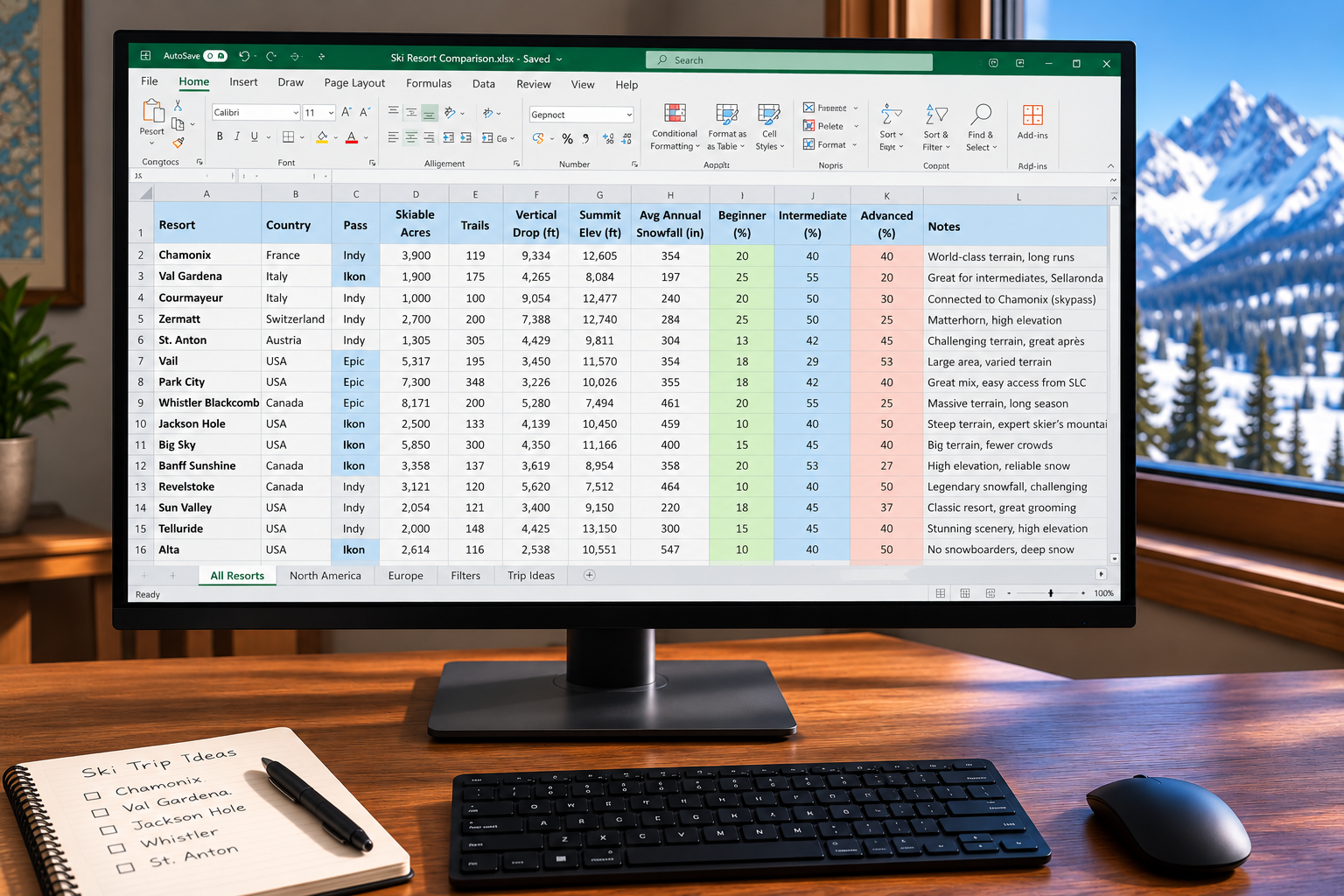
Task: Open the Calibri font name dropdown
Action: coord(296,113)
